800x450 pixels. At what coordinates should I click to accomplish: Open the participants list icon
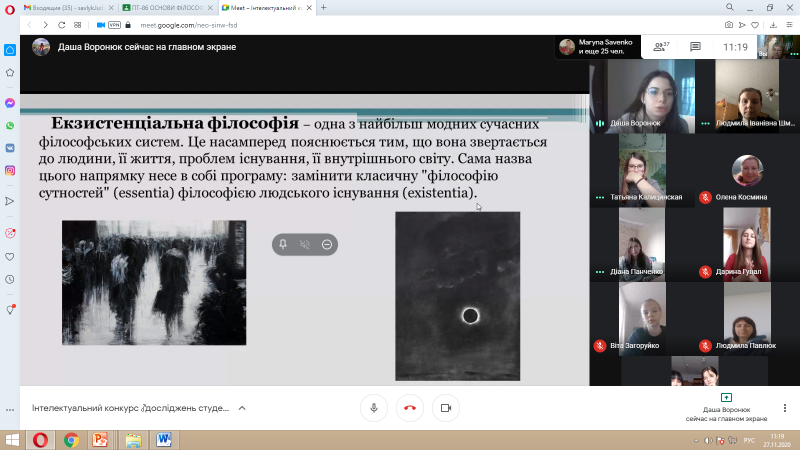pos(661,47)
